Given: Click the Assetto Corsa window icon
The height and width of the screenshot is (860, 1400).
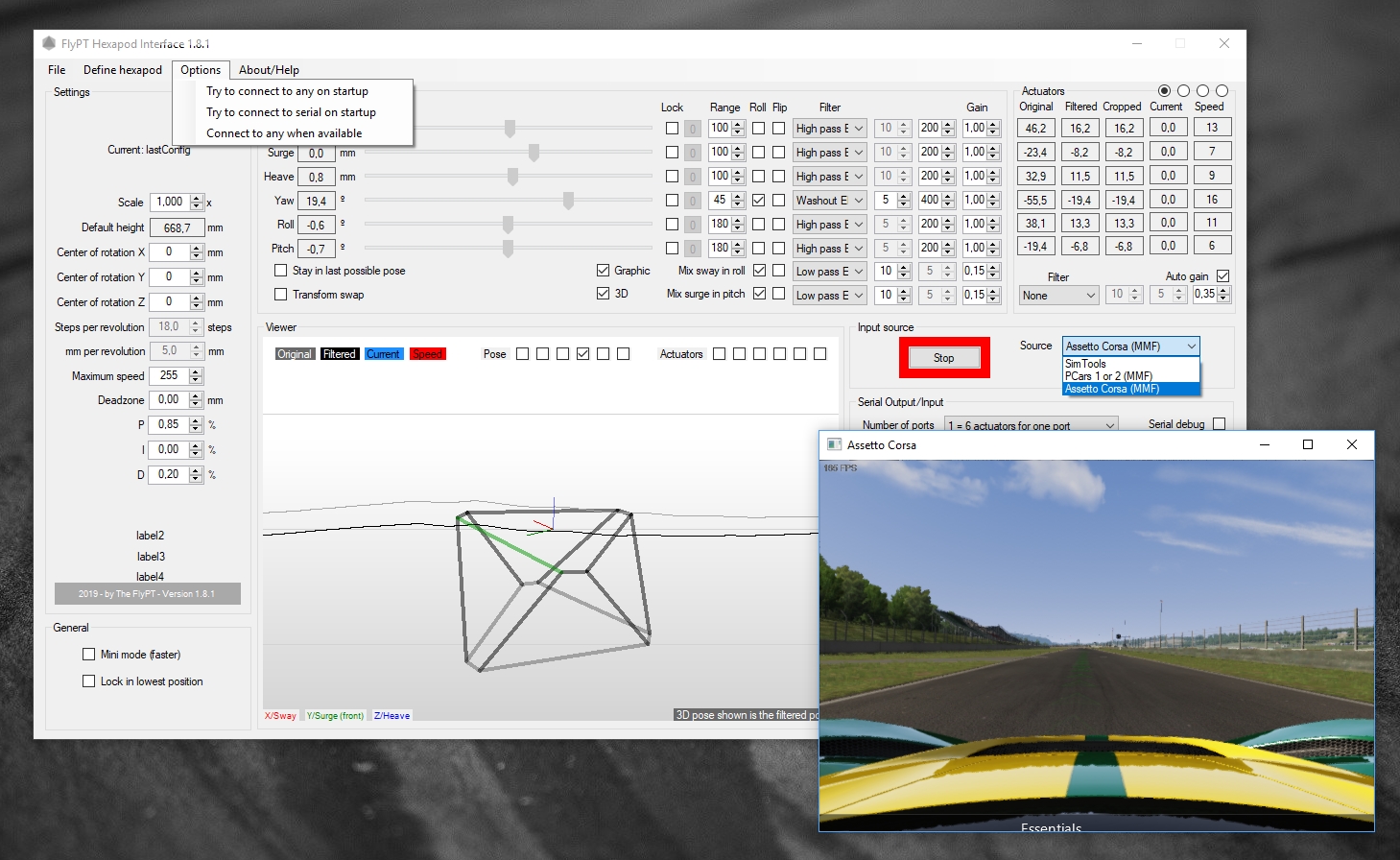Looking at the screenshot, I should coord(834,444).
